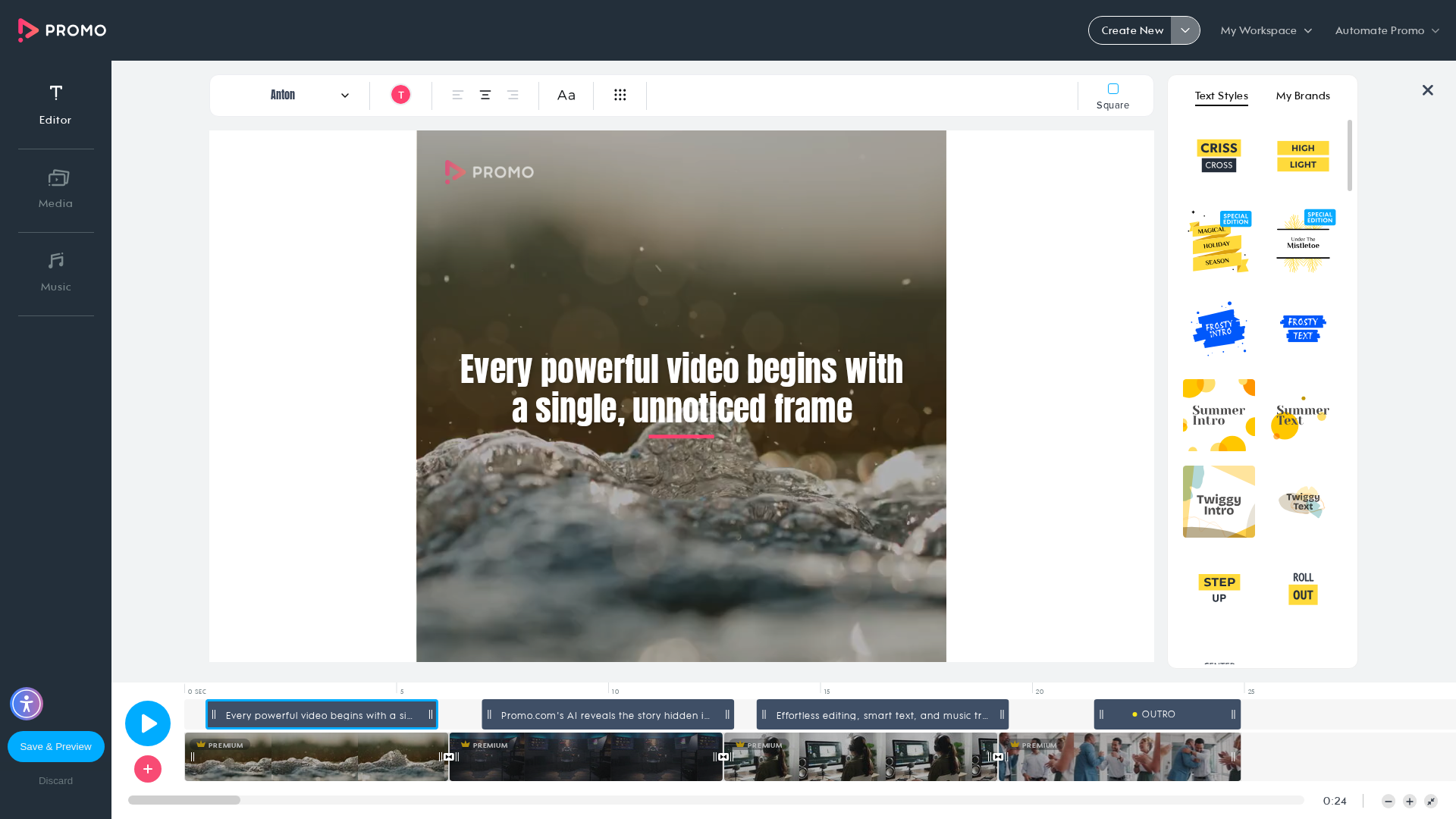The height and width of the screenshot is (819, 1456).
Task: Apply Criss Cross text style
Action: click(1219, 155)
